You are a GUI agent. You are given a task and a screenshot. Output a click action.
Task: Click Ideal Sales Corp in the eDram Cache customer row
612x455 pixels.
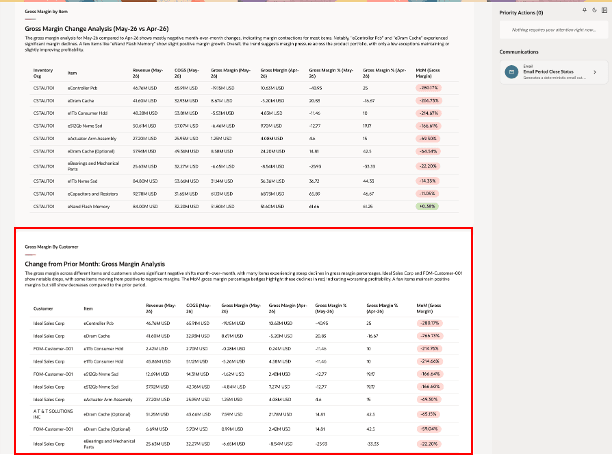pos(49,336)
